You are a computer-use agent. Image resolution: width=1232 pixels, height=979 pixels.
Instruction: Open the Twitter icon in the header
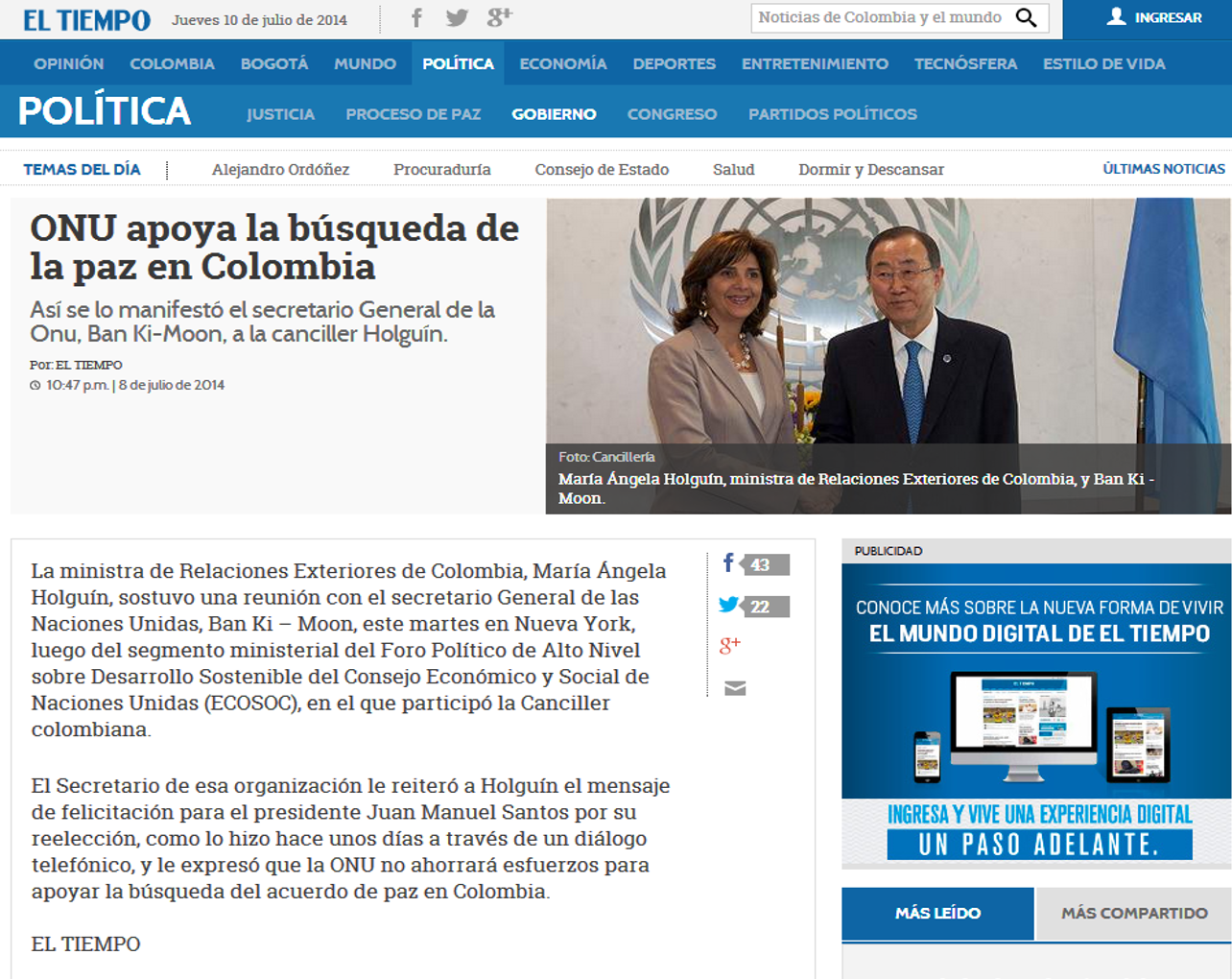click(x=458, y=18)
